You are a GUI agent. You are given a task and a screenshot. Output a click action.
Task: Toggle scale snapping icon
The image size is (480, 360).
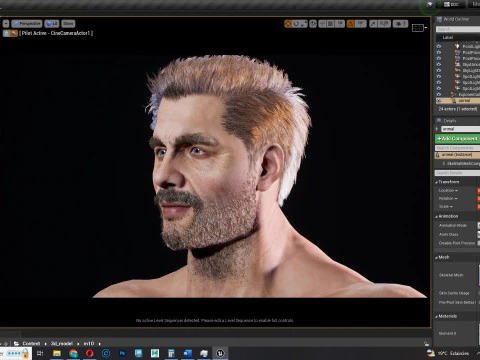tap(373, 24)
